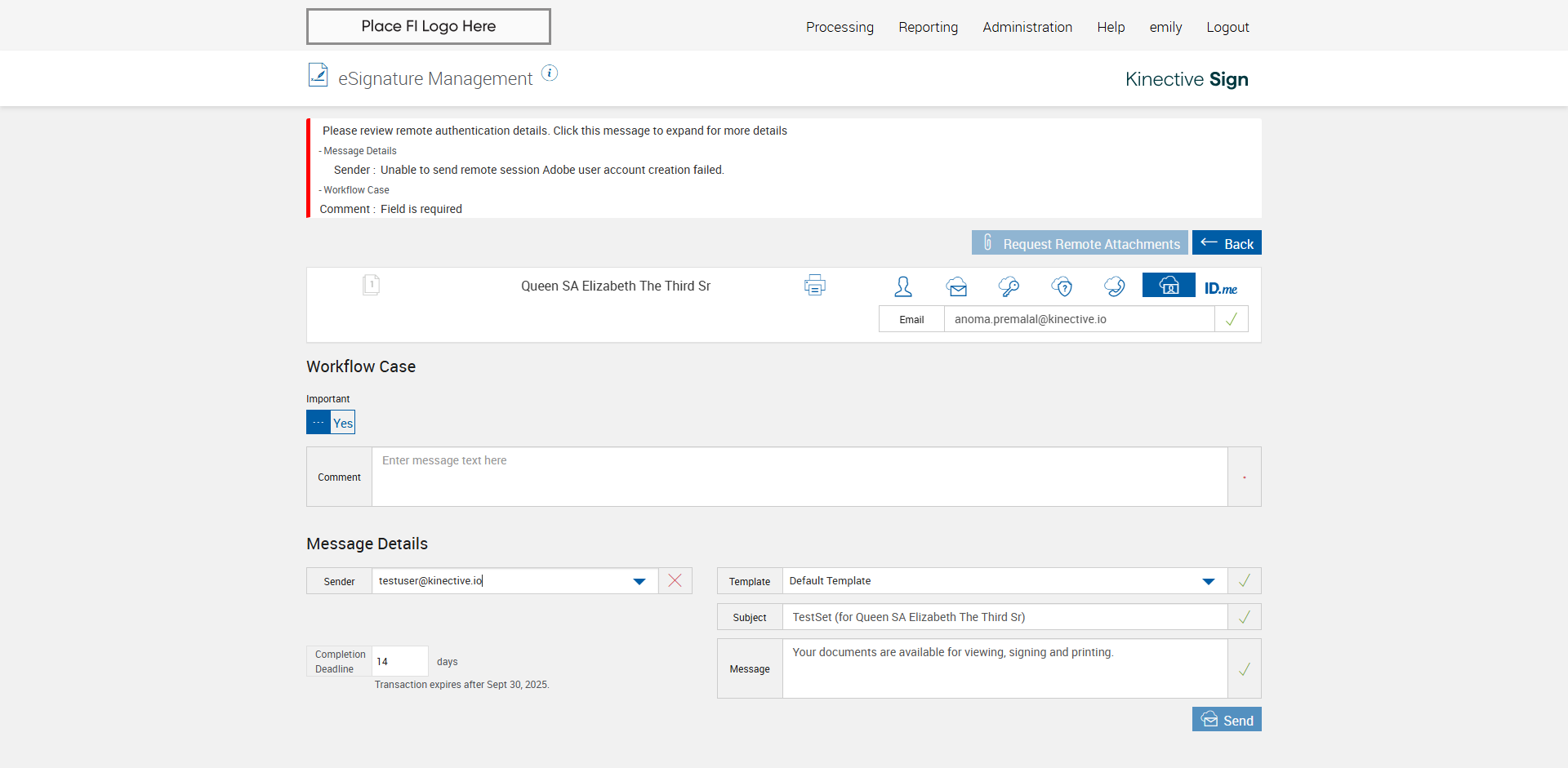This screenshot has width=1568, height=768.
Task: Click the Send button
Action: pos(1227,720)
